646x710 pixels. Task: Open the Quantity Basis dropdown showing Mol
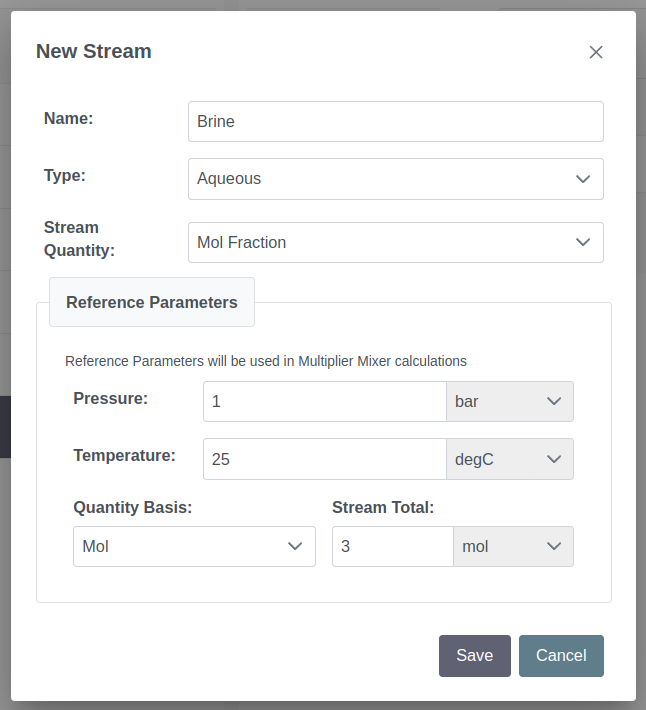click(194, 546)
